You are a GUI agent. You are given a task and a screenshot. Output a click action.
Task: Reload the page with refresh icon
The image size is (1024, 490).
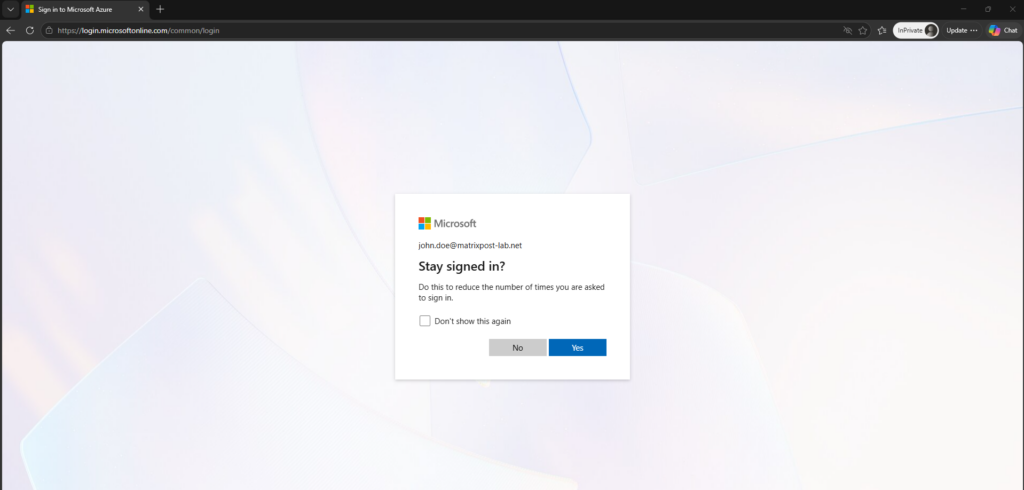(29, 30)
